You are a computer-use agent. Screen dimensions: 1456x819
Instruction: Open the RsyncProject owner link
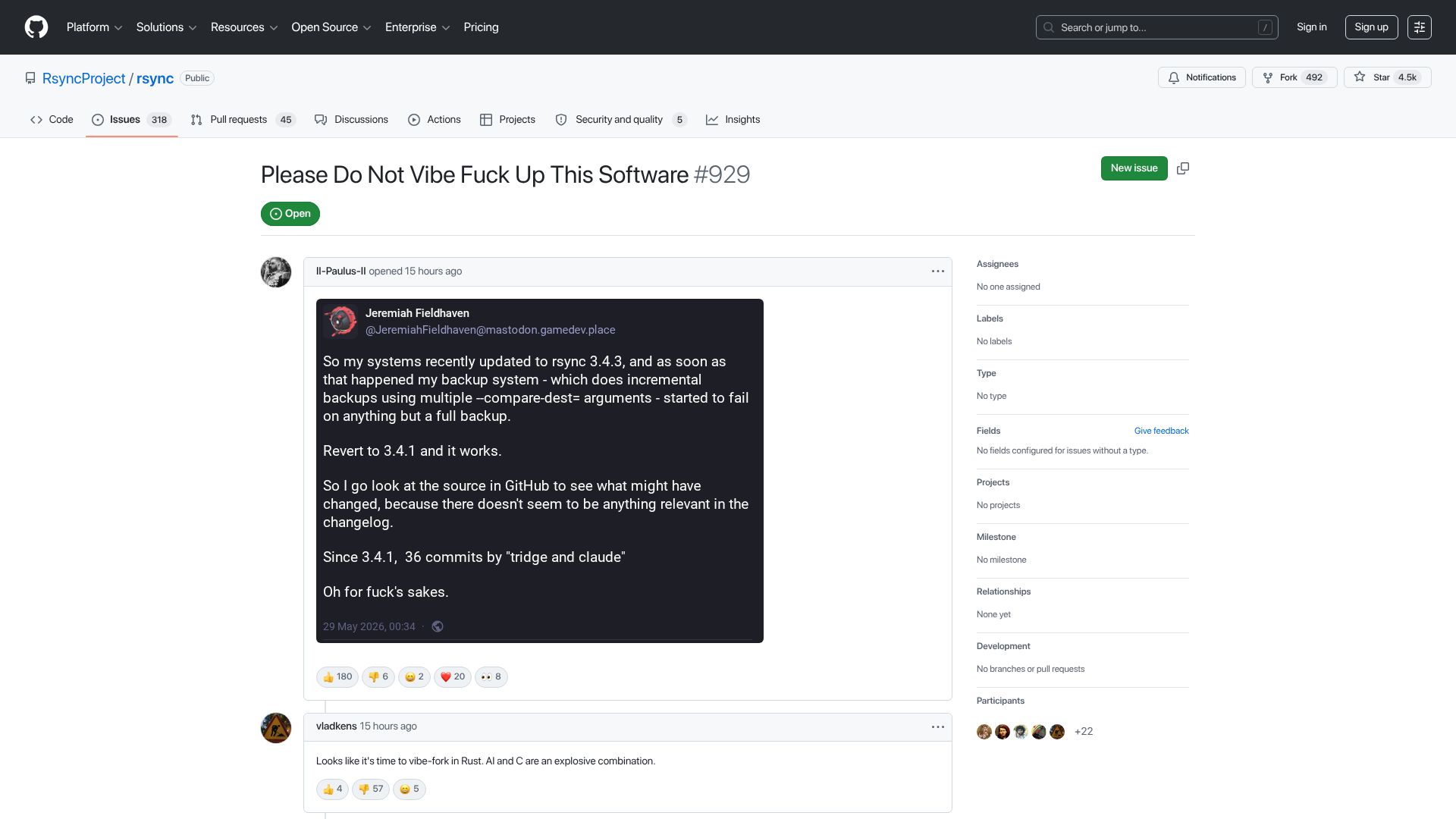(83, 79)
